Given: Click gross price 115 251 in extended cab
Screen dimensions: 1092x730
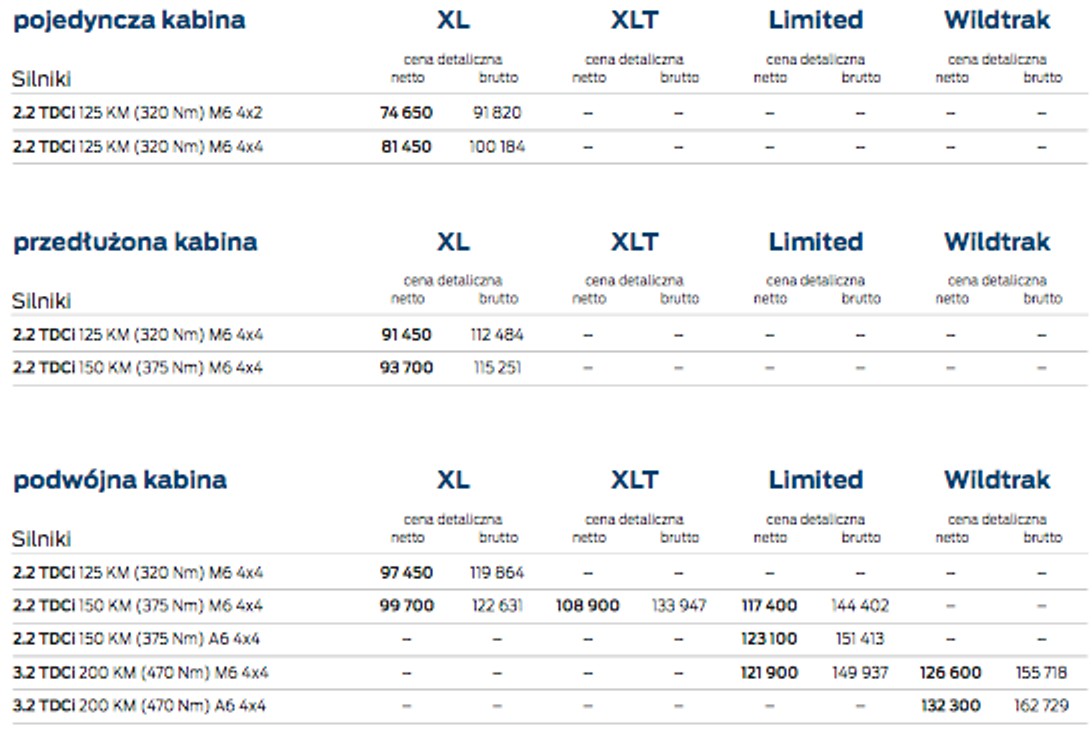Looking at the screenshot, I should [497, 367].
